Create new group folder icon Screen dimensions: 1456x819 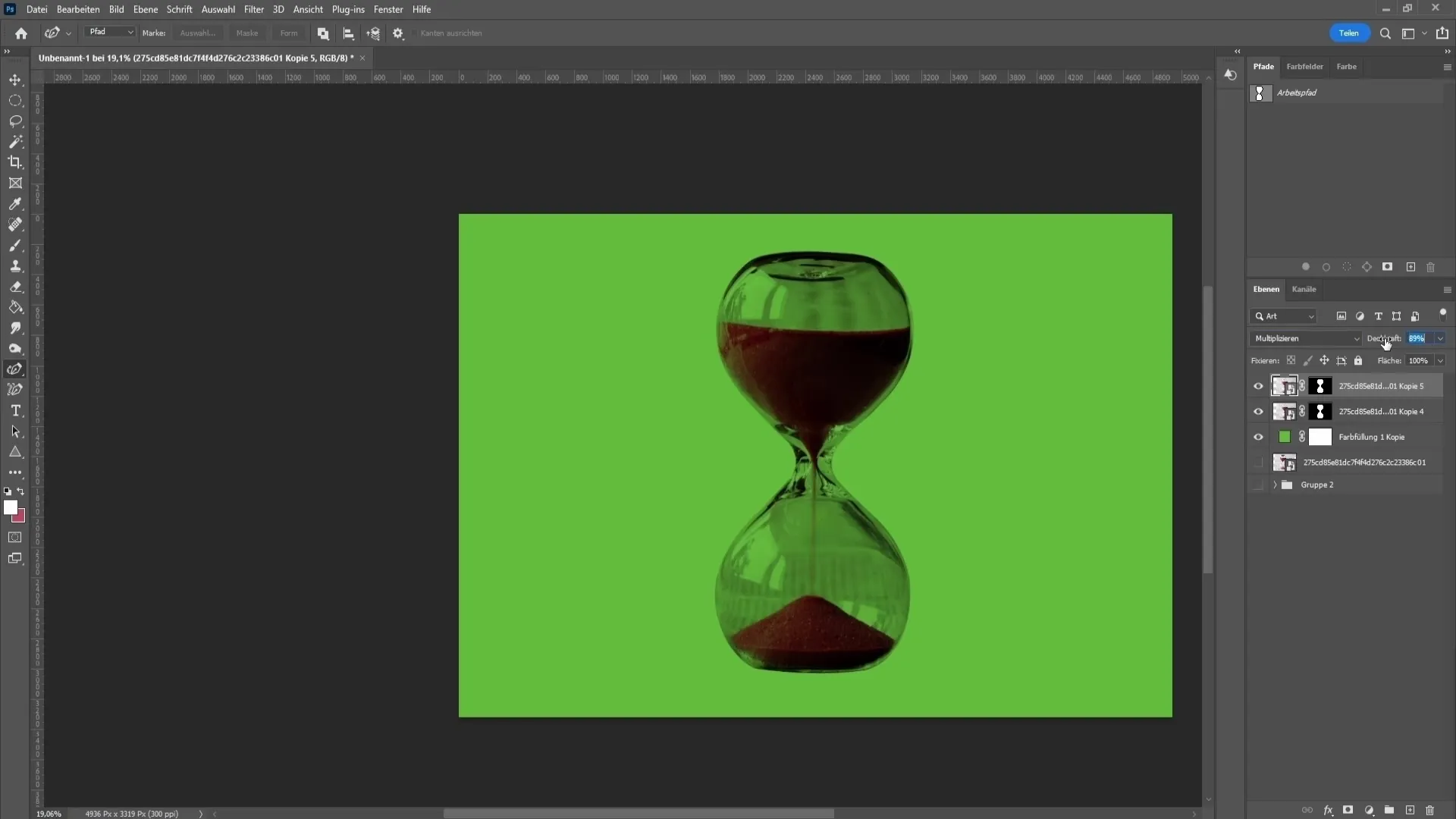1389,811
